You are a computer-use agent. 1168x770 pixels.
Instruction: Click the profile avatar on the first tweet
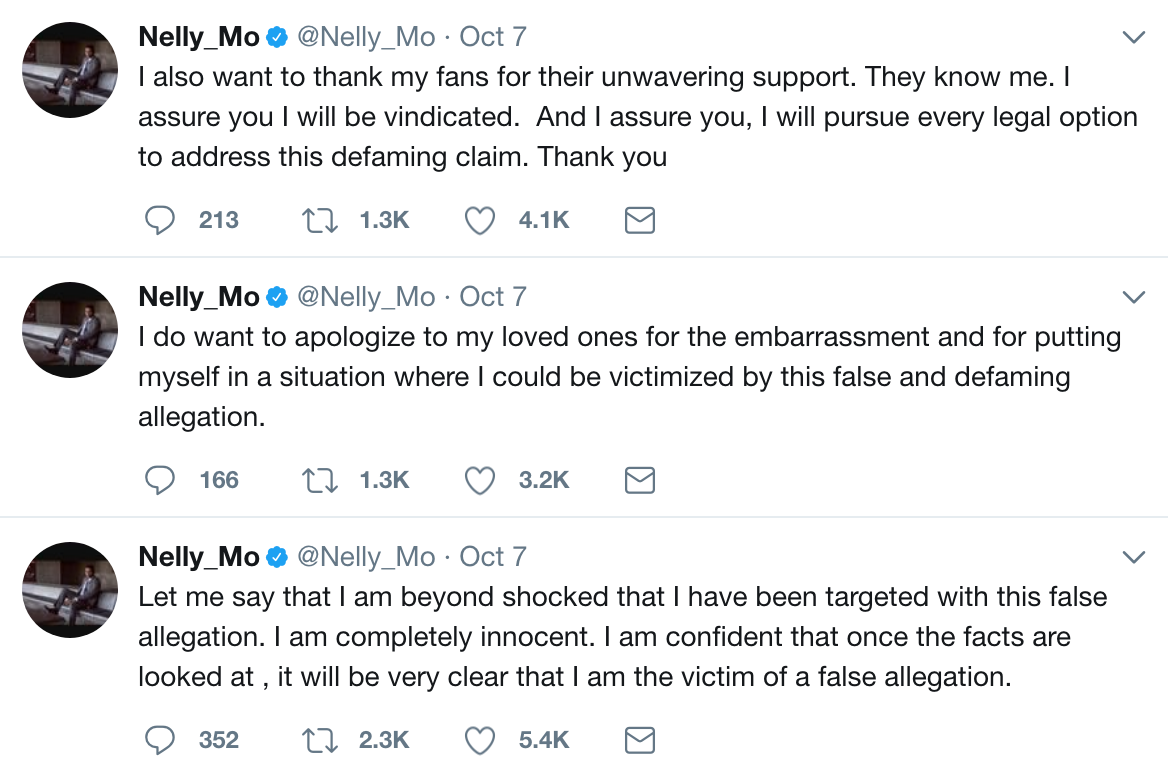[x=70, y=70]
